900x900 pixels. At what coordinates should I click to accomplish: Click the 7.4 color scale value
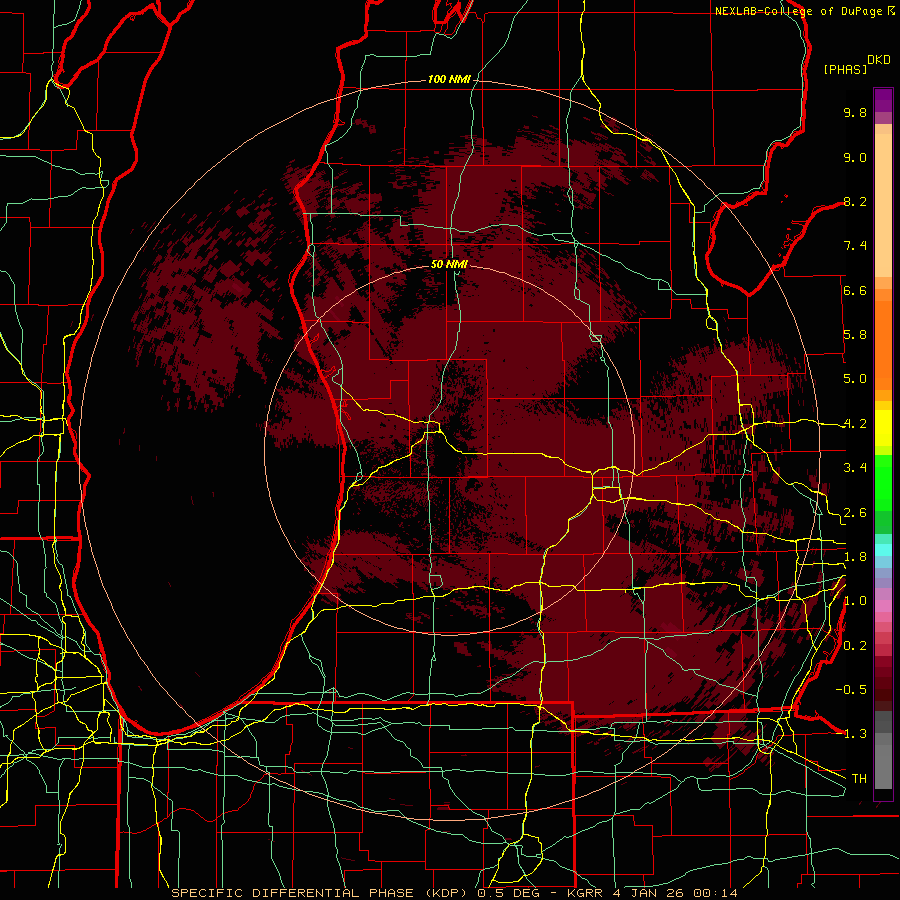coord(855,246)
